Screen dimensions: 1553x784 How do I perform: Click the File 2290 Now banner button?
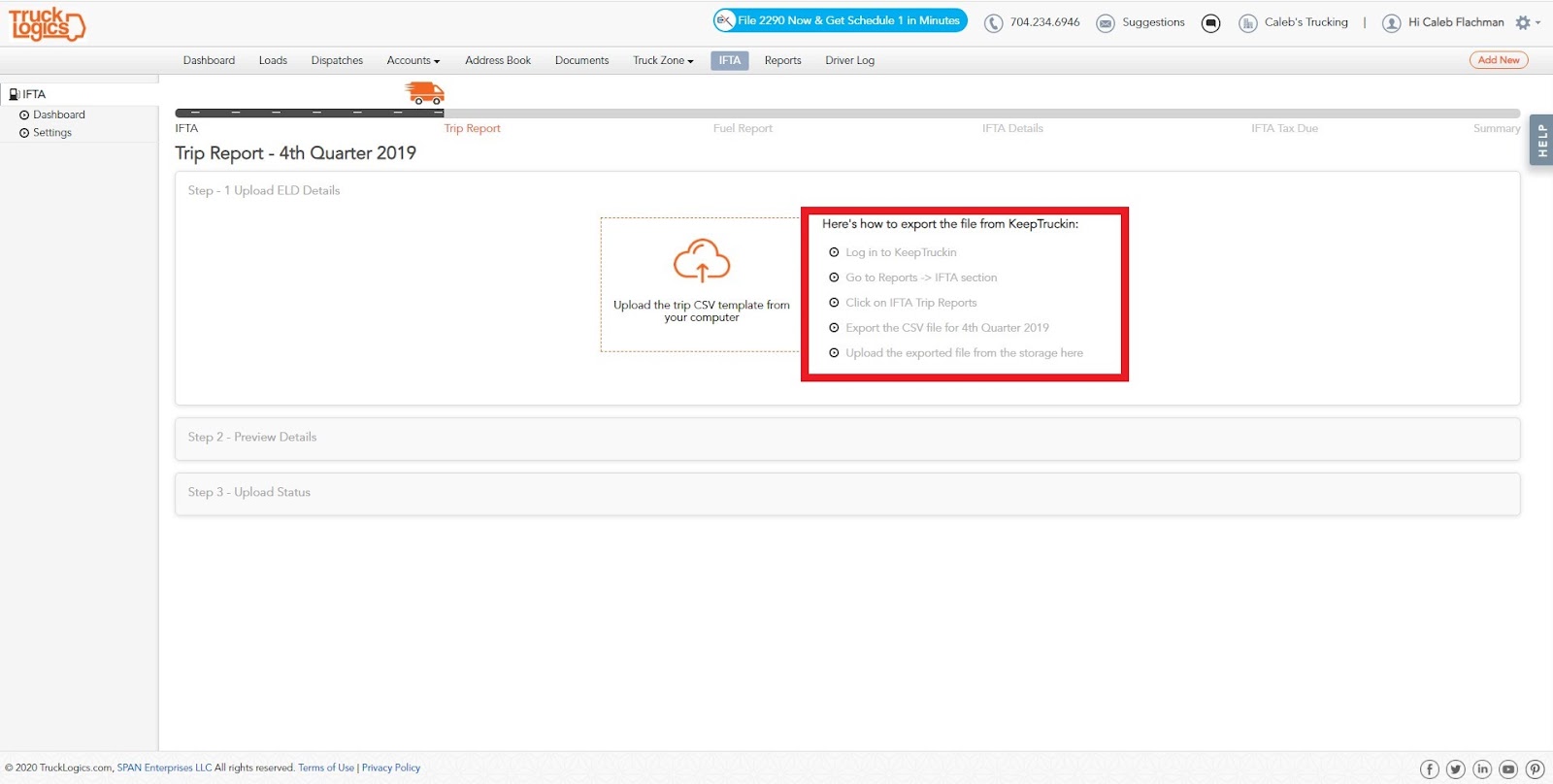pyautogui.click(x=841, y=20)
